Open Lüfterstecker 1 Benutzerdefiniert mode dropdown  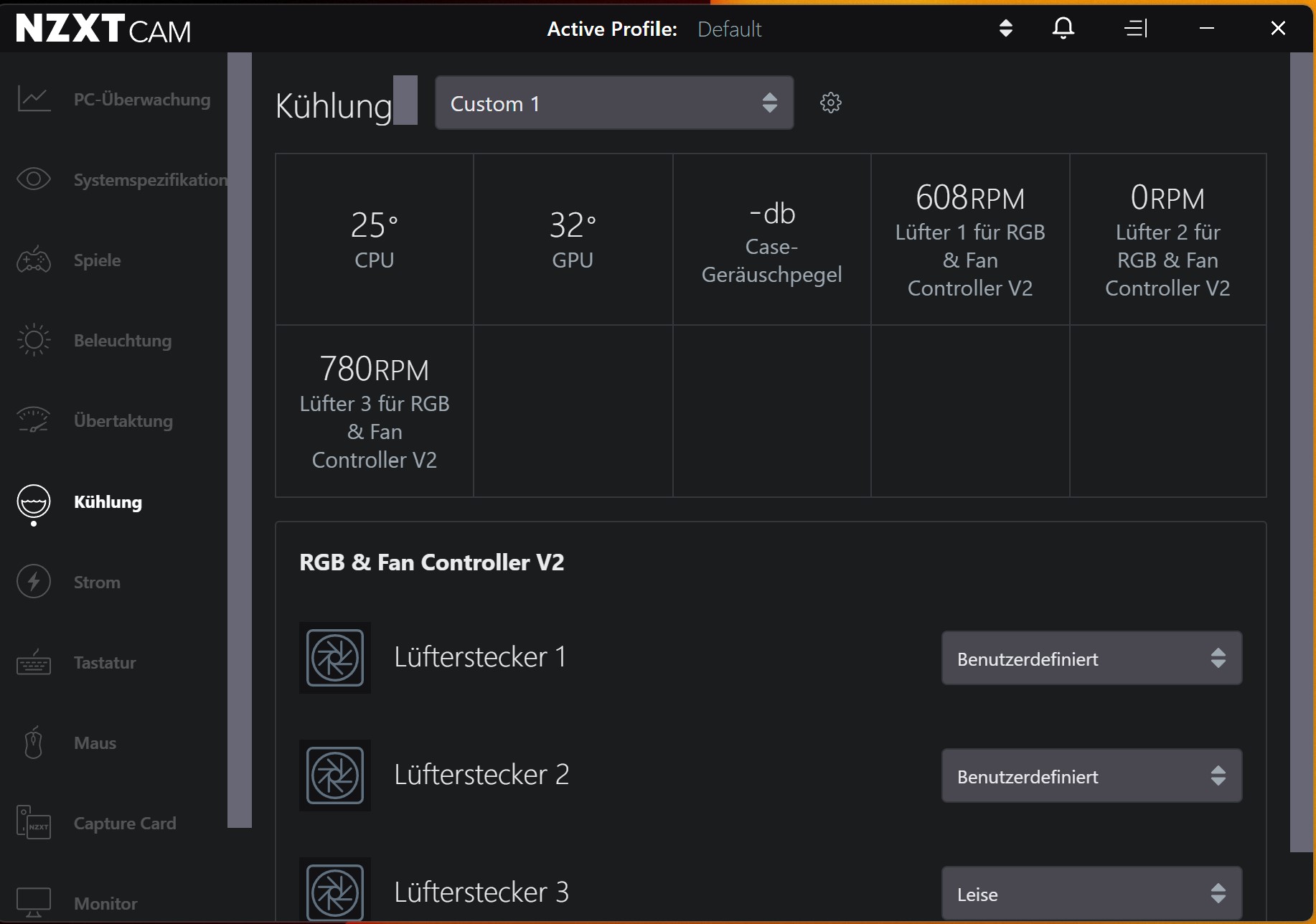[x=1091, y=658]
